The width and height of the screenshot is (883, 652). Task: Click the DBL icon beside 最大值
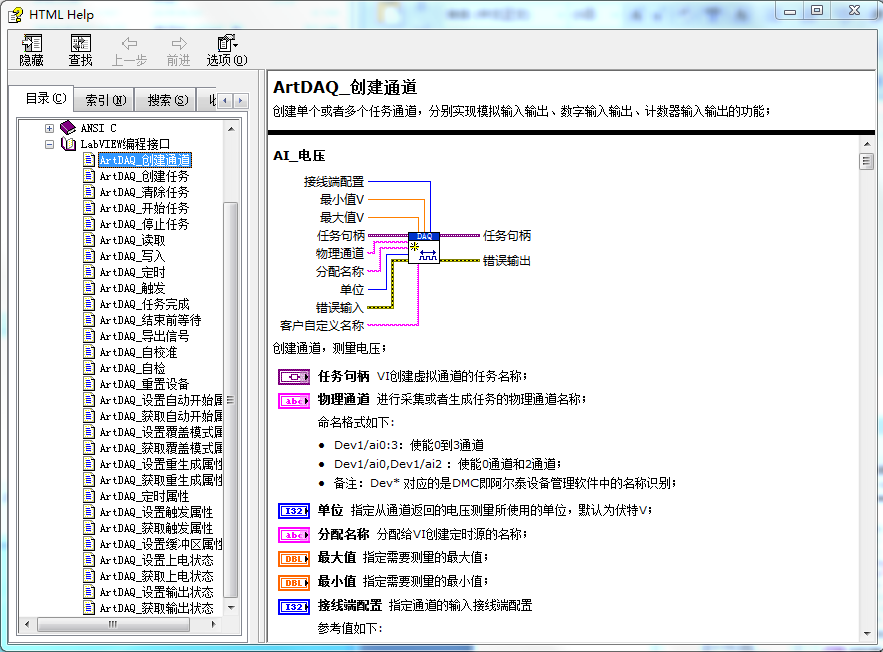292,559
